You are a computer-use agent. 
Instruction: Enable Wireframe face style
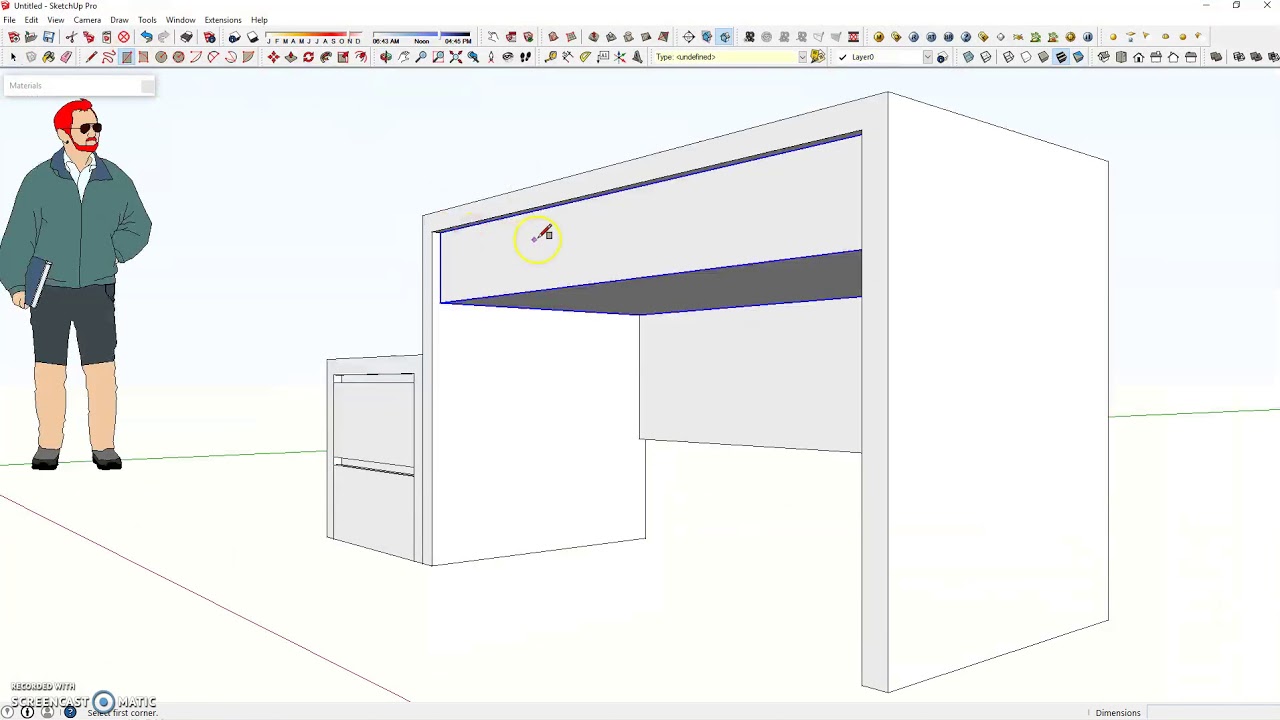click(1008, 57)
